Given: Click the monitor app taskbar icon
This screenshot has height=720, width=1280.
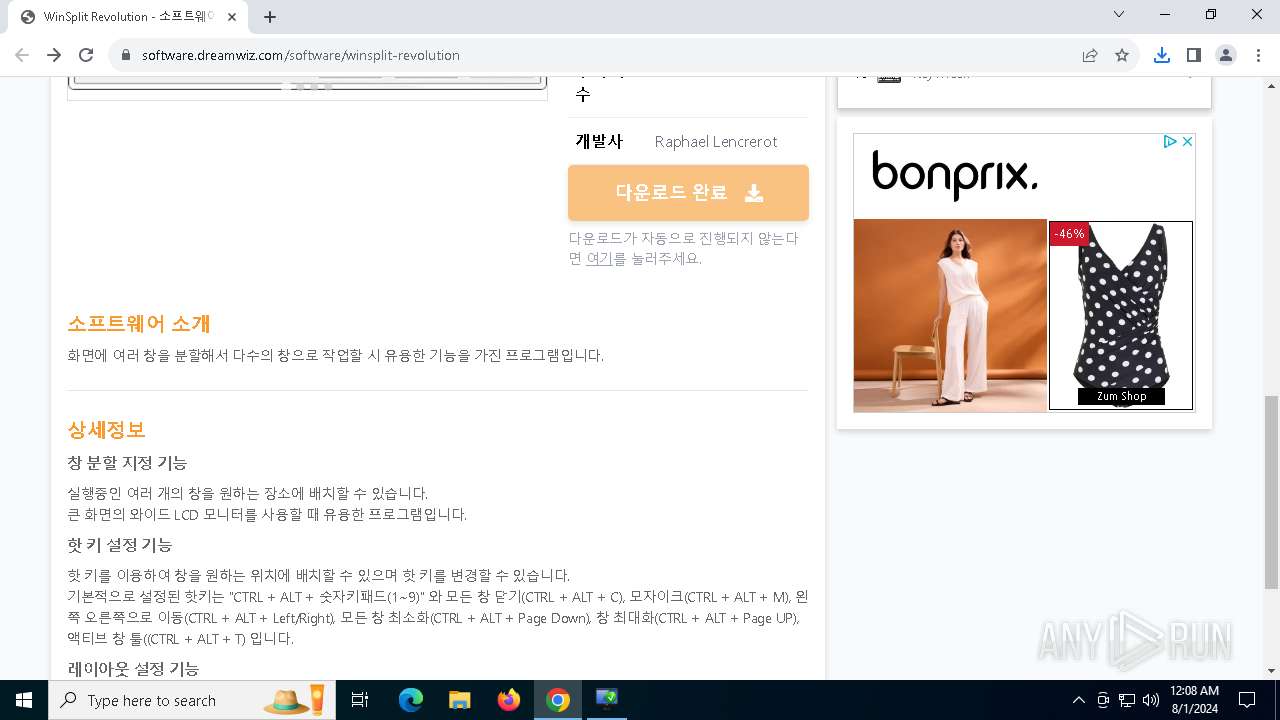Looking at the screenshot, I should [607, 700].
